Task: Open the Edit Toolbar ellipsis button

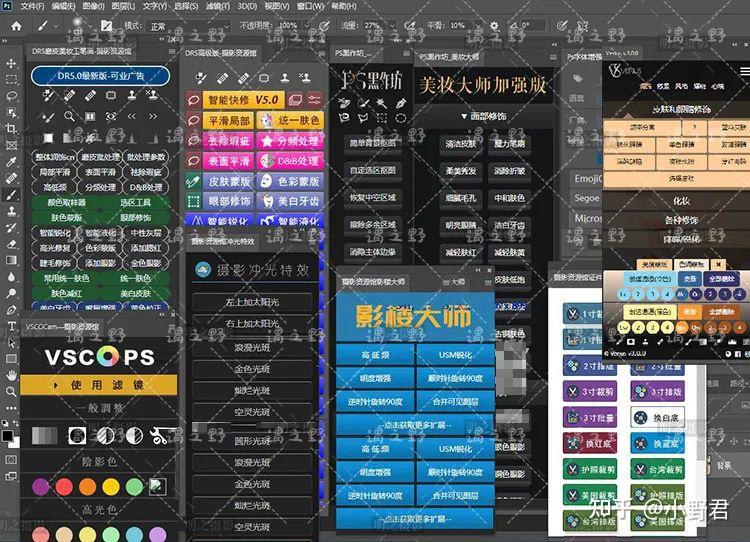Action: [x=11, y=408]
